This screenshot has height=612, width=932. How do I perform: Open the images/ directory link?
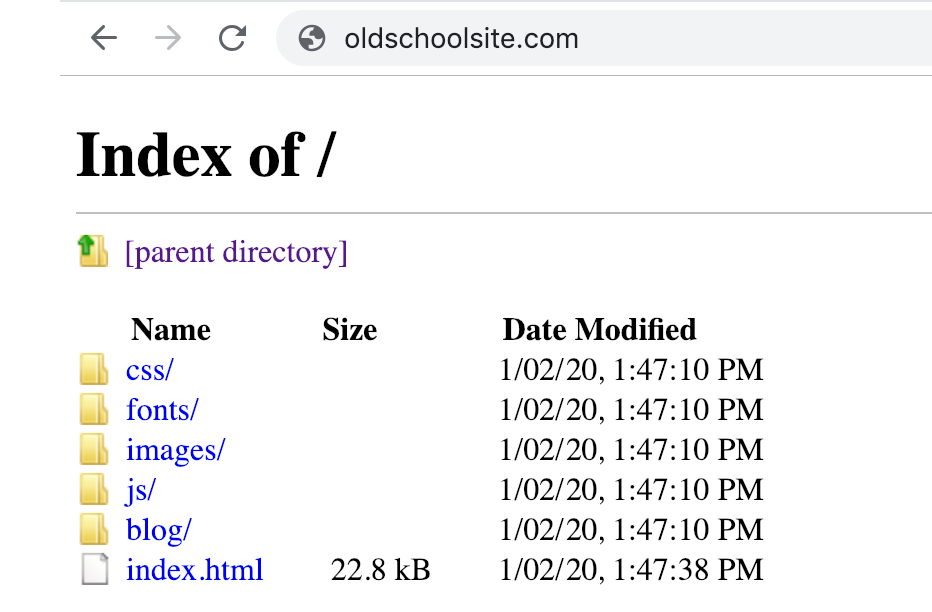click(175, 450)
